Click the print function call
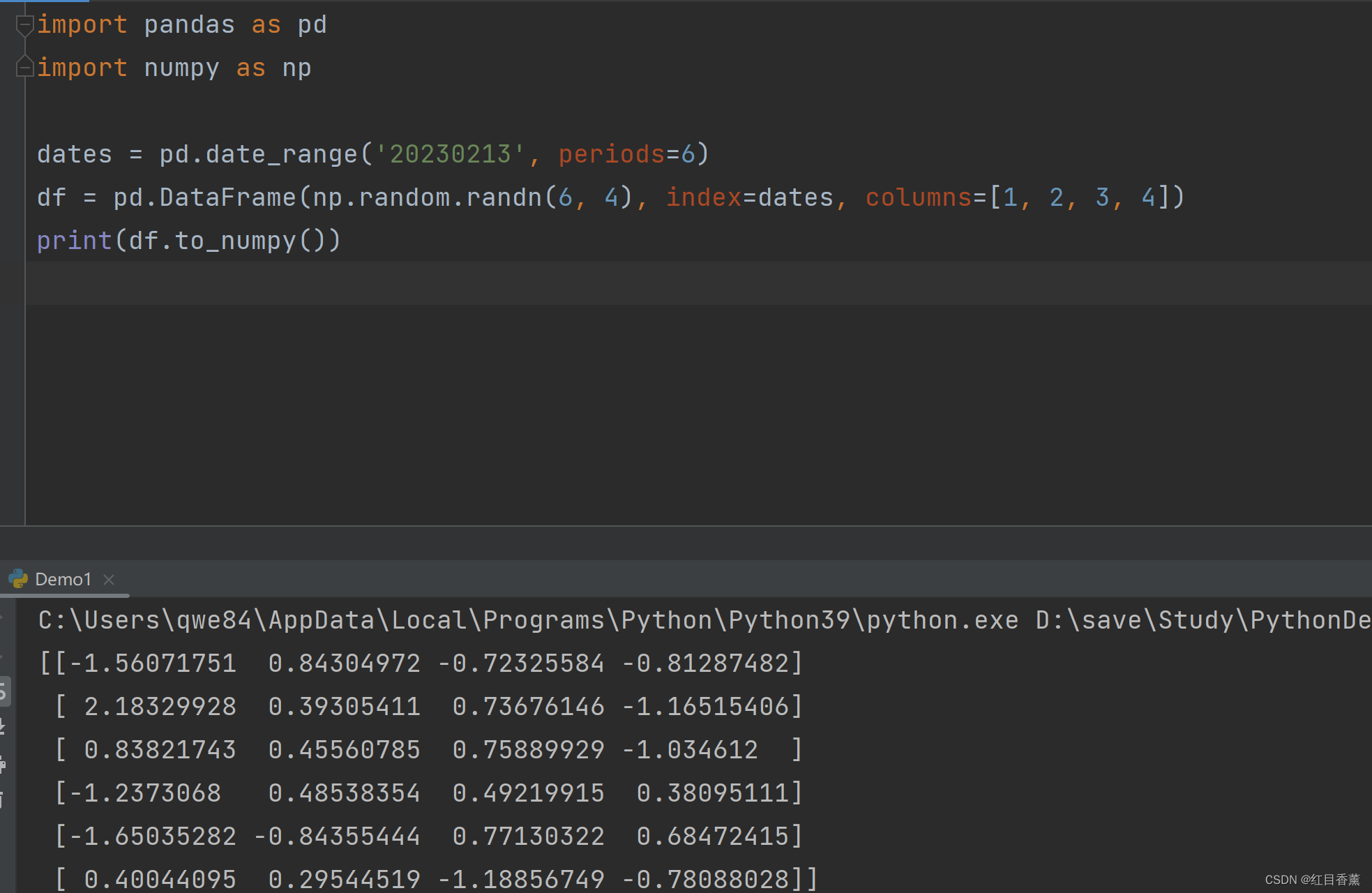This screenshot has height=893, width=1372. click(74, 241)
